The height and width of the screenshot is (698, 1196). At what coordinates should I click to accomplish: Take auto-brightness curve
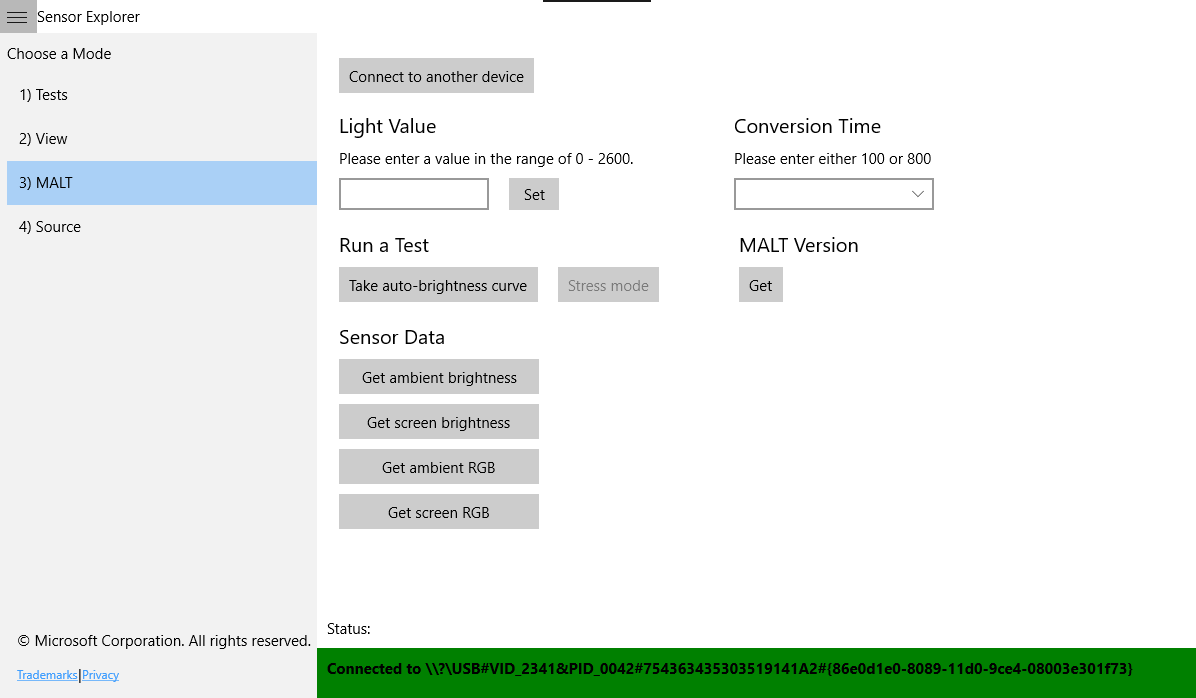(x=438, y=285)
